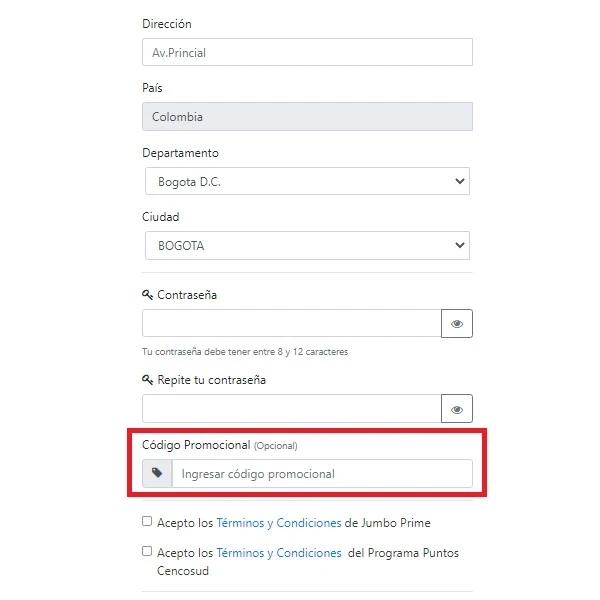Check Programa Puntos Cencosud terms box
Screen dimensions: 600x600
(148, 551)
